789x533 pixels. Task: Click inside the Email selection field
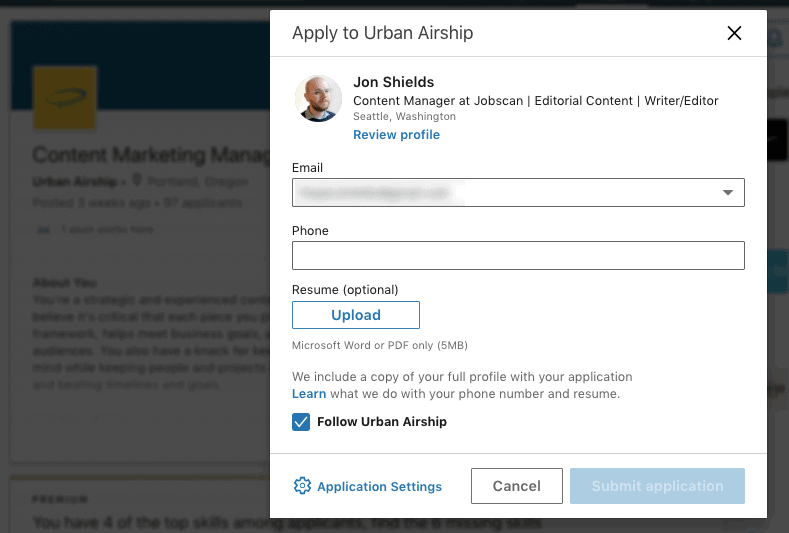point(500,193)
